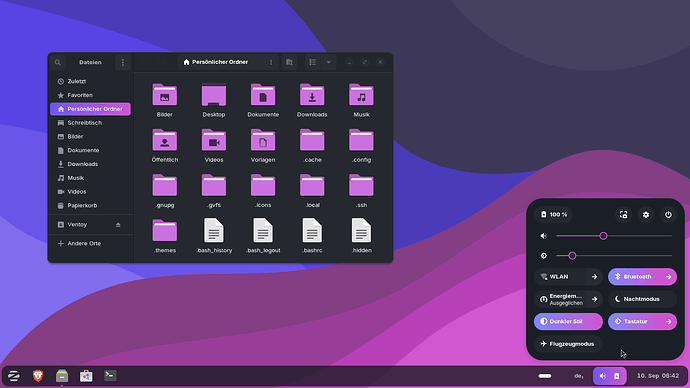690x388 pixels.
Task: Take a screenshot from quick settings
Action: (x=624, y=215)
